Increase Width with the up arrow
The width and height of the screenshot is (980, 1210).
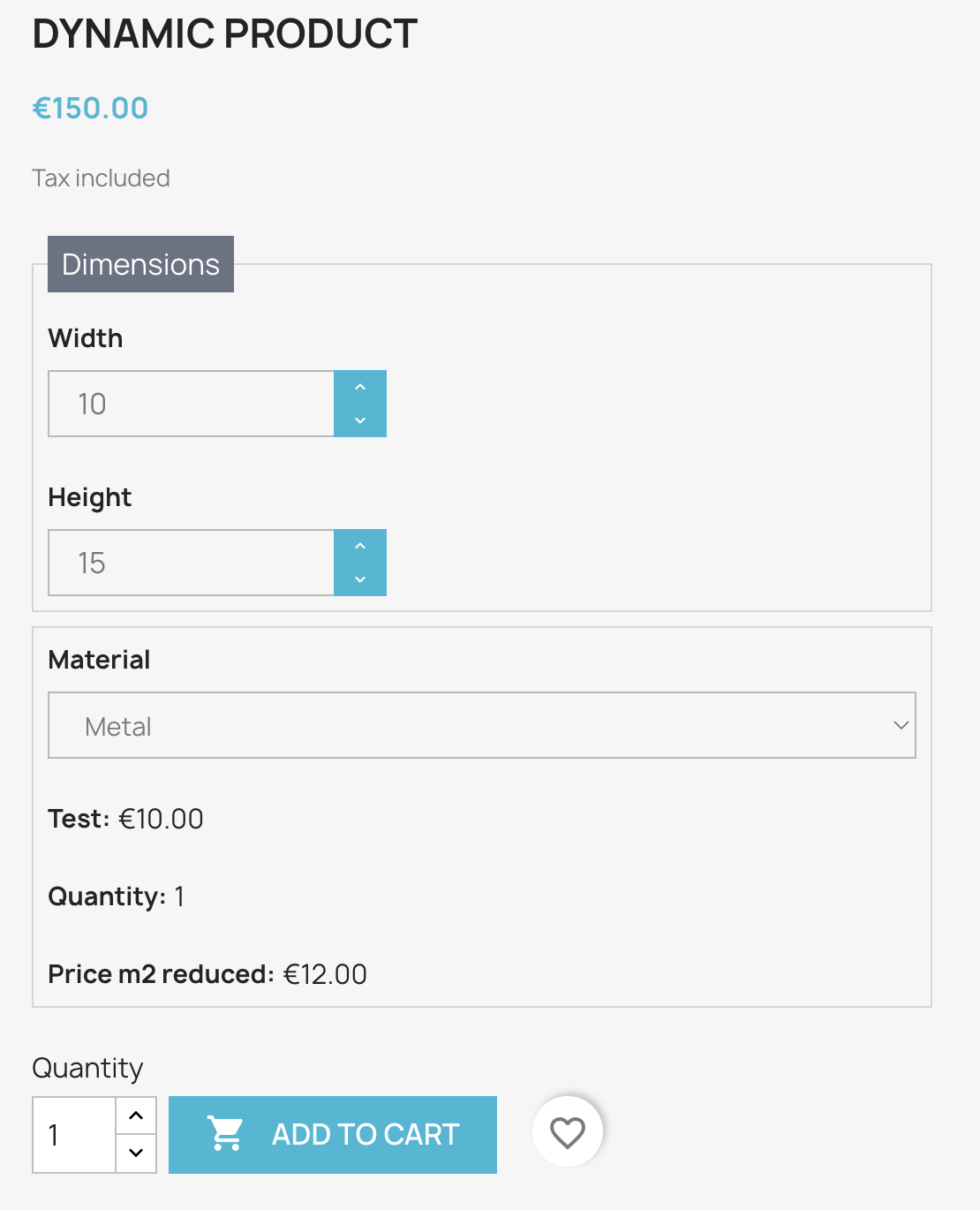[x=360, y=388]
